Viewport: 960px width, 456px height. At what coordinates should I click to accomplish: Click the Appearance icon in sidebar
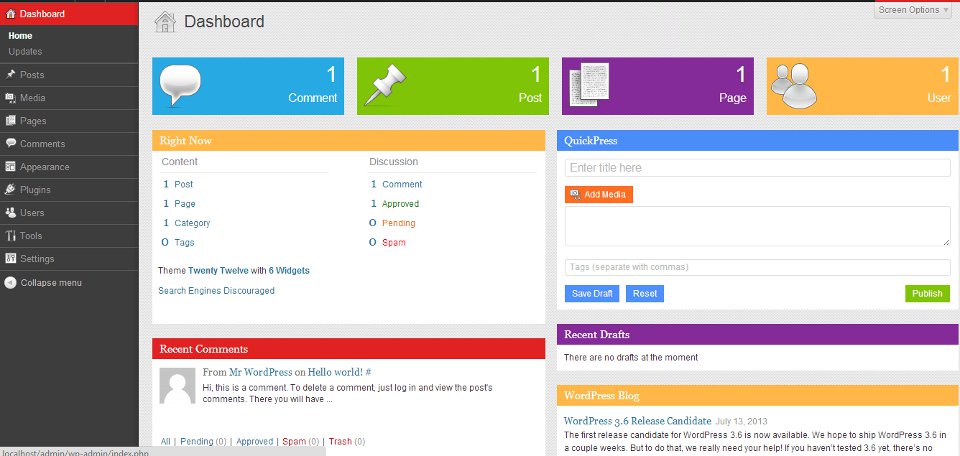[10, 166]
